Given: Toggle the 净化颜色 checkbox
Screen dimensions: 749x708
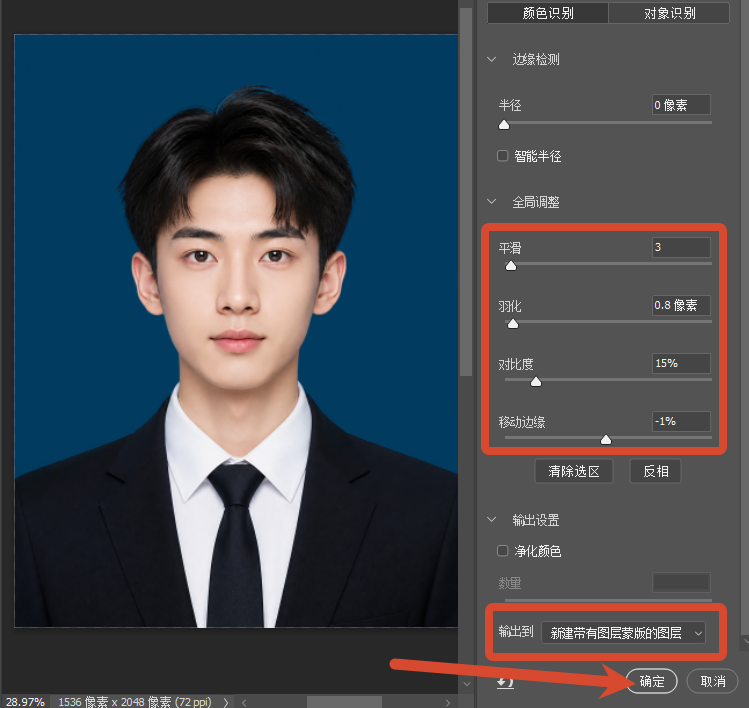Looking at the screenshot, I should pyautogui.click(x=503, y=551).
